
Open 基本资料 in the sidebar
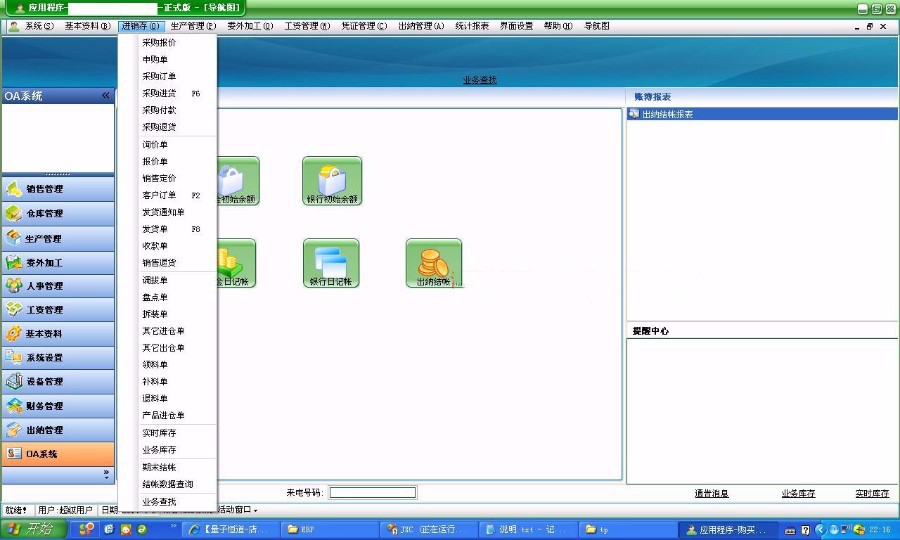pos(58,334)
